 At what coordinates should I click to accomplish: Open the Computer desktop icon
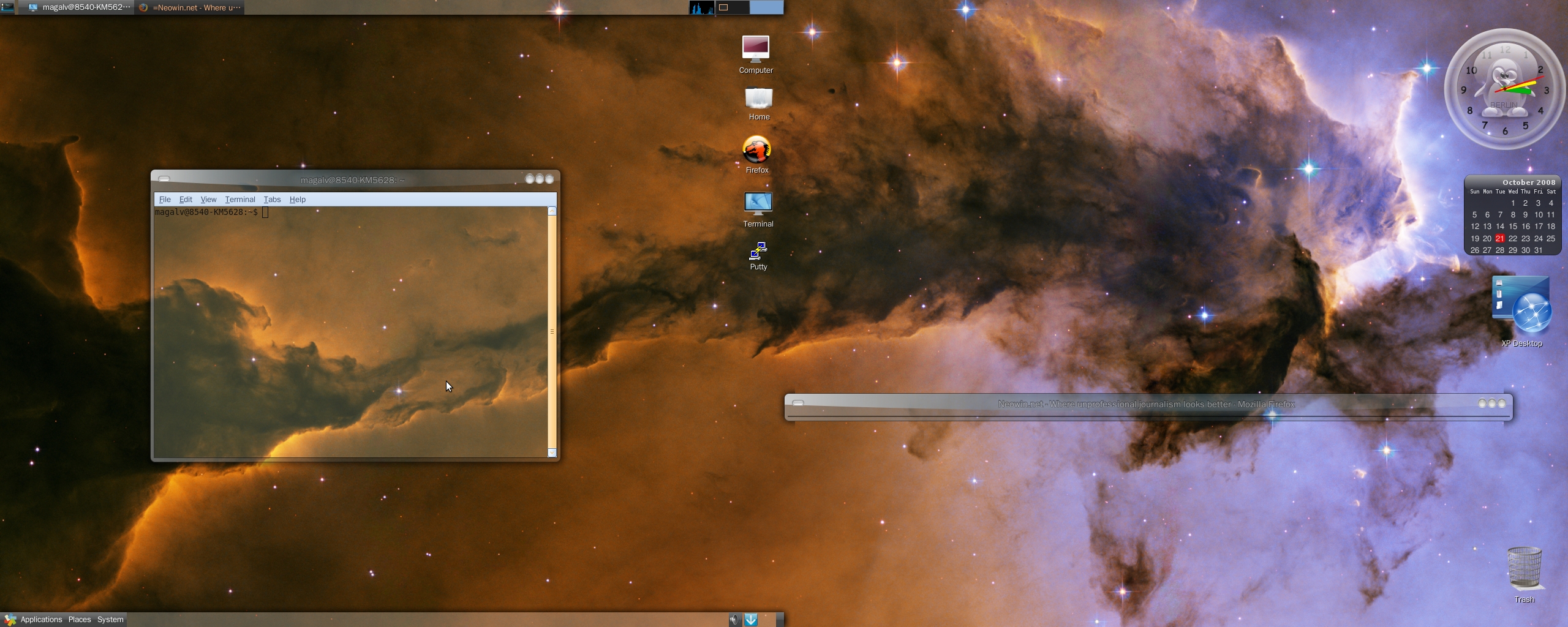tap(756, 54)
